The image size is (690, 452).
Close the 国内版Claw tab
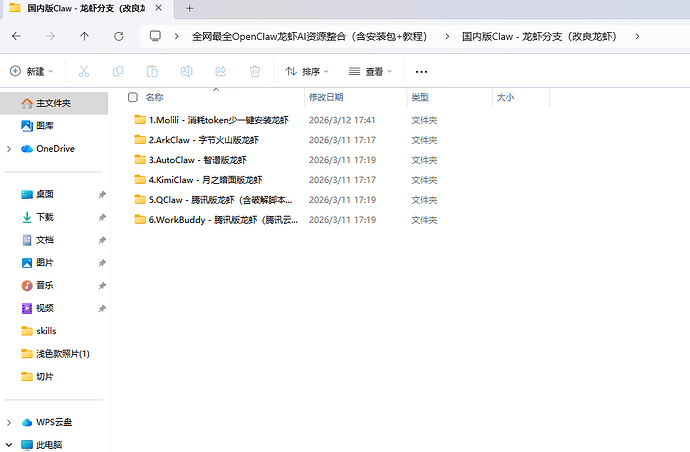click(158, 8)
